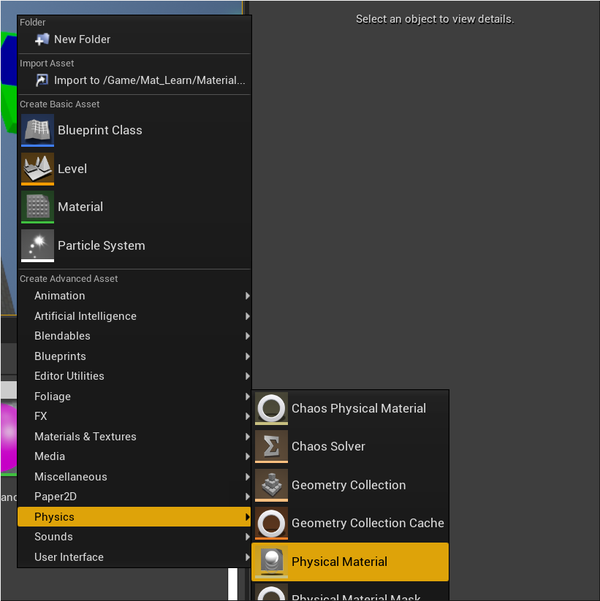Open the User Interface submenu
The image size is (600, 601).
[x=134, y=557]
